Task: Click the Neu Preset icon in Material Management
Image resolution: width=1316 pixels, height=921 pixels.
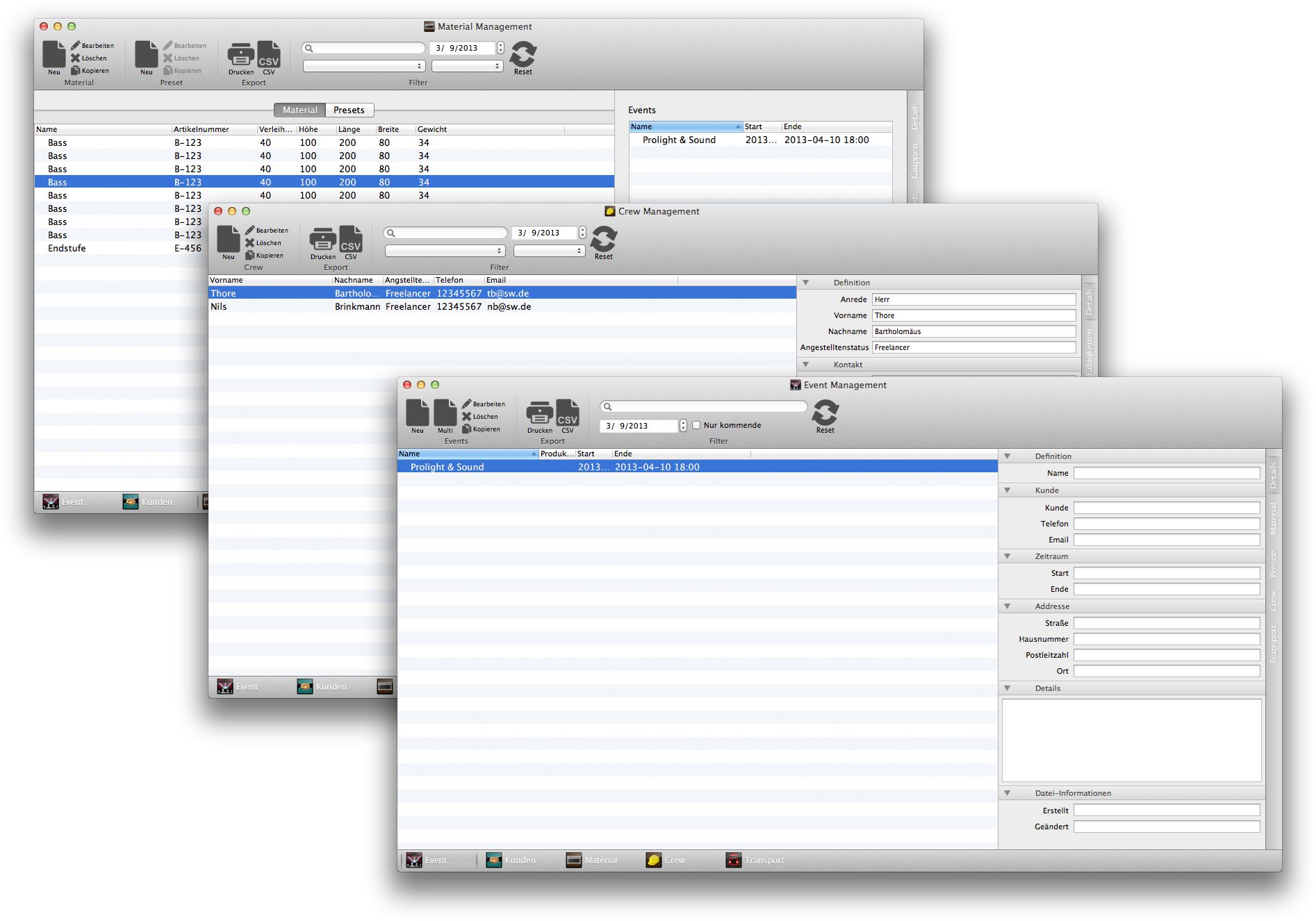Action: click(147, 55)
